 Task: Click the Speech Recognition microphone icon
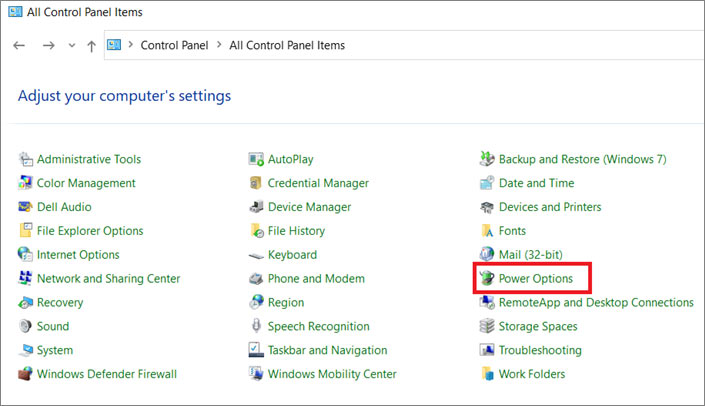(x=256, y=326)
